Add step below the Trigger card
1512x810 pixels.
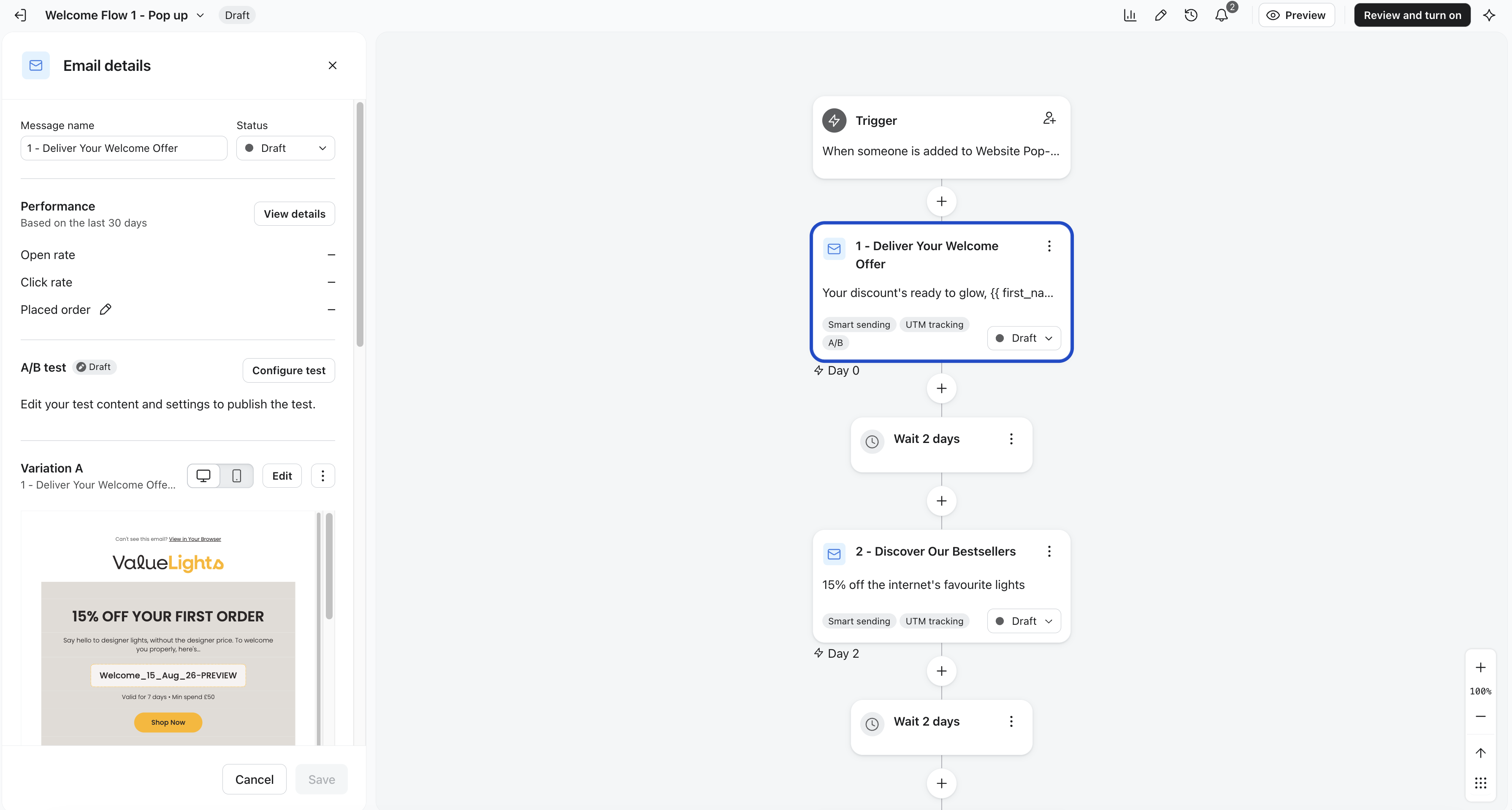click(941, 202)
